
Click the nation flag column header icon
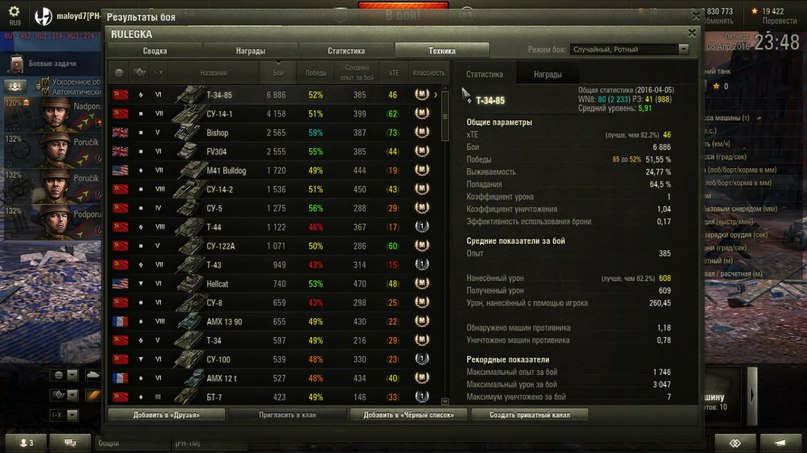coord(119,73)
